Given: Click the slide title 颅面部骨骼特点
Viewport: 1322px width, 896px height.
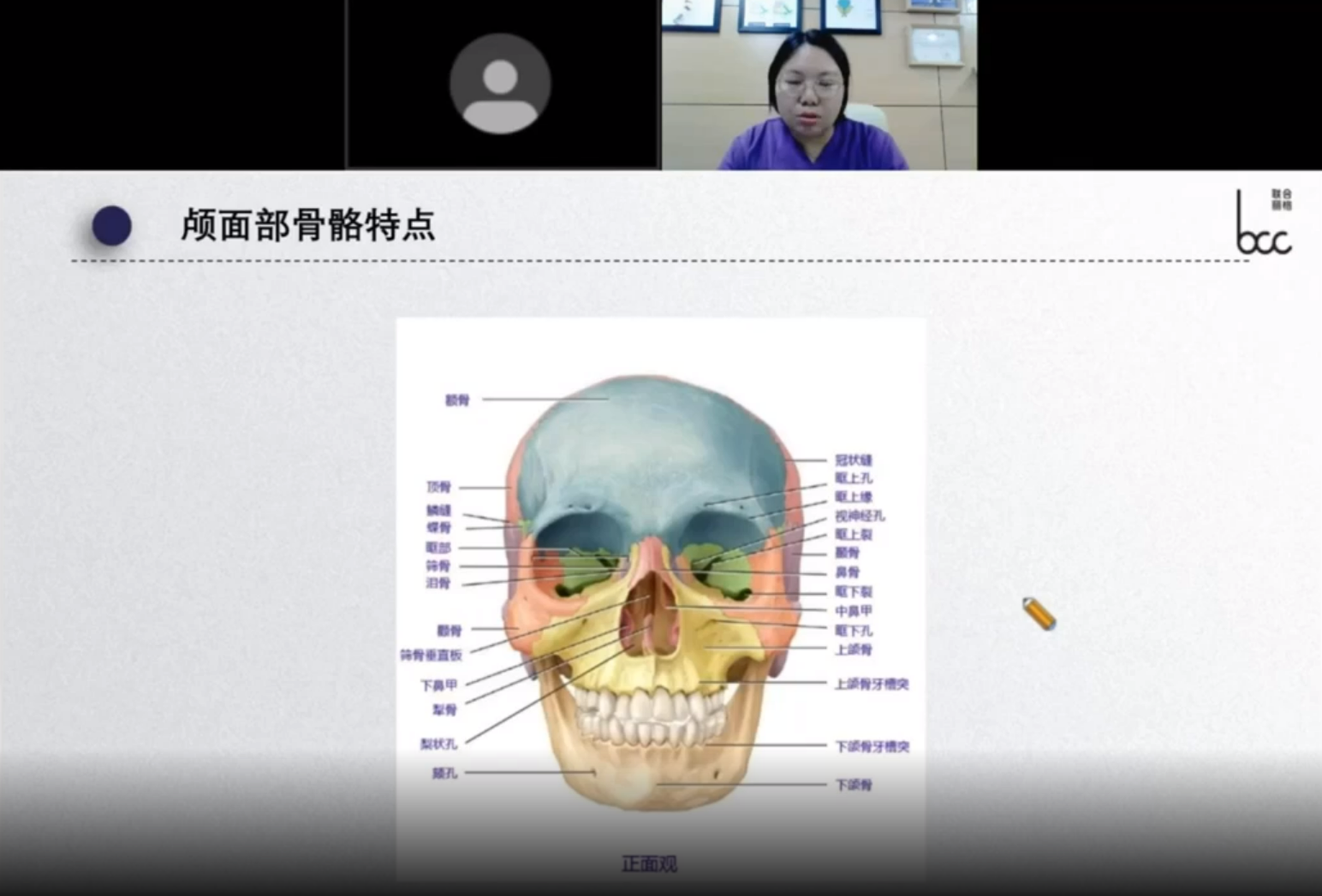Looking at the screenshot, I should 307,225.
